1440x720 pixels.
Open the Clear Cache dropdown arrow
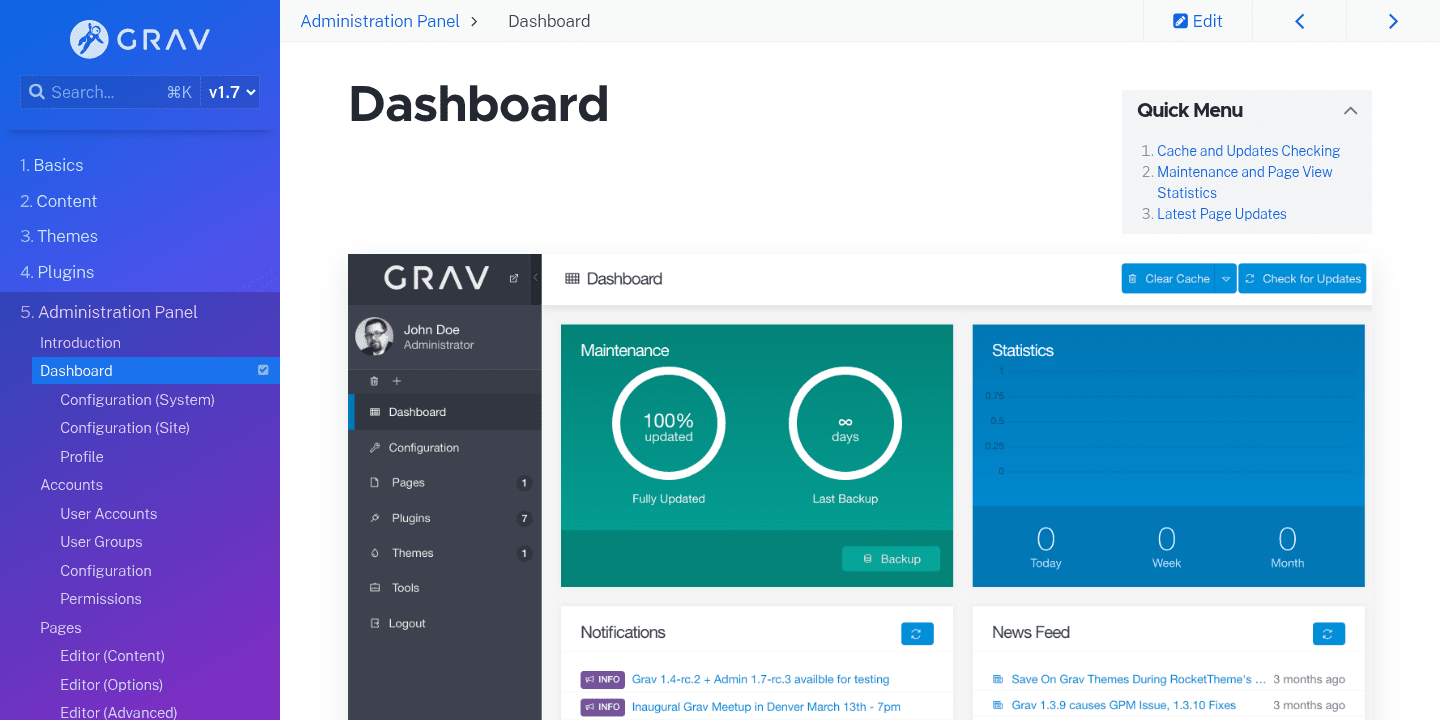click(1227, 278)
